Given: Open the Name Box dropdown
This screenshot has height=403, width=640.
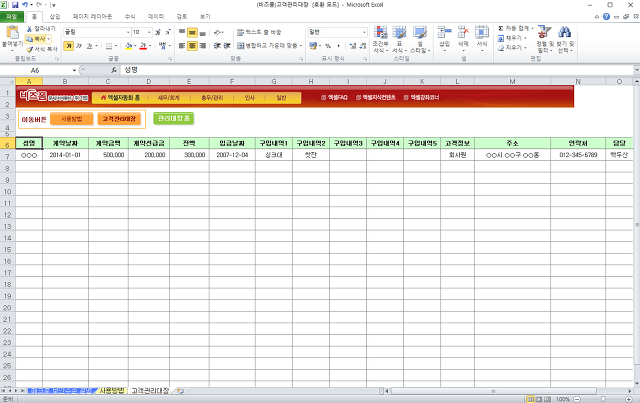Looking at the screenshot, I should (x=74, y=70).
